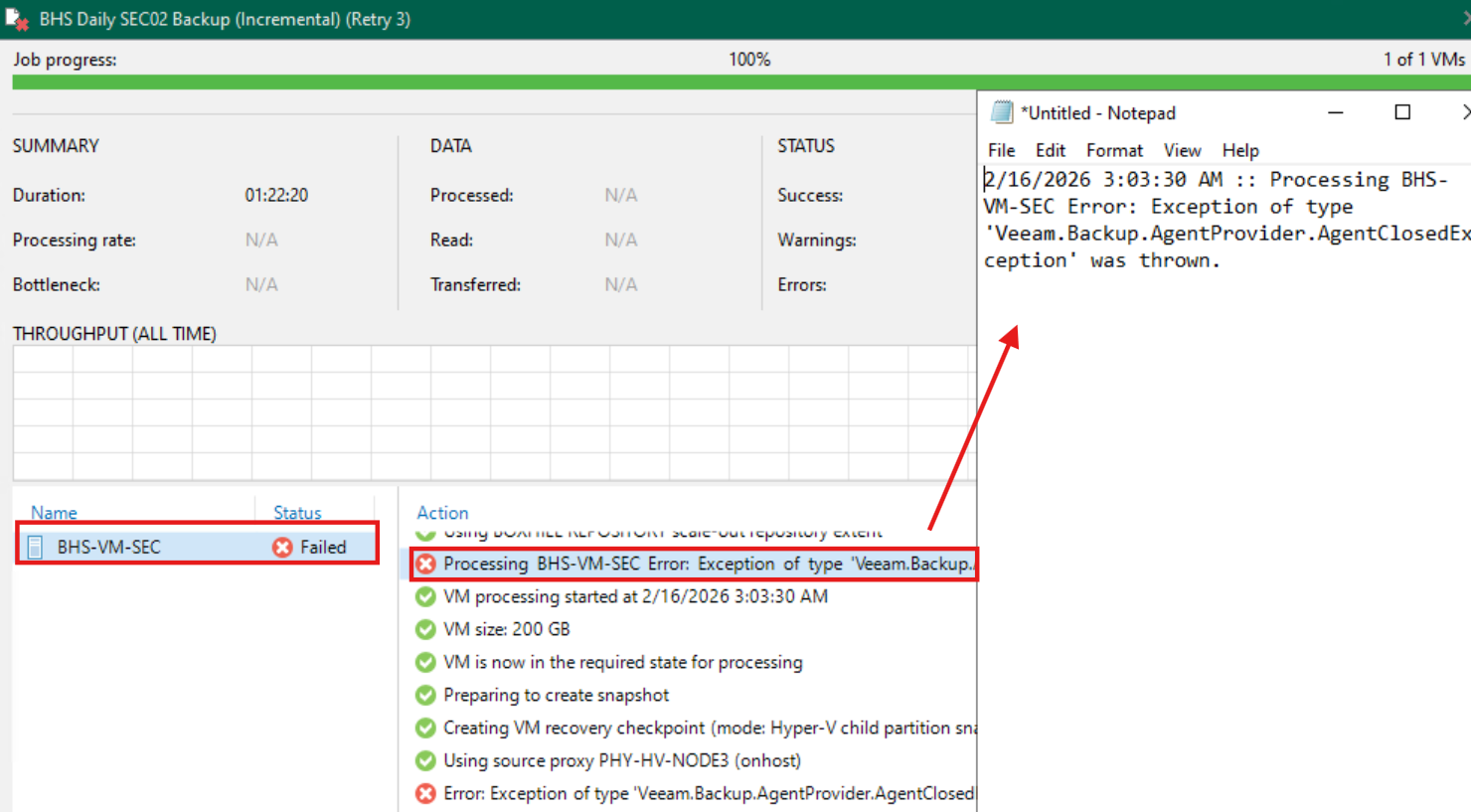Click the job window title text
Viewport: 1471px width, 812px height.
click(x=225, y=19)
